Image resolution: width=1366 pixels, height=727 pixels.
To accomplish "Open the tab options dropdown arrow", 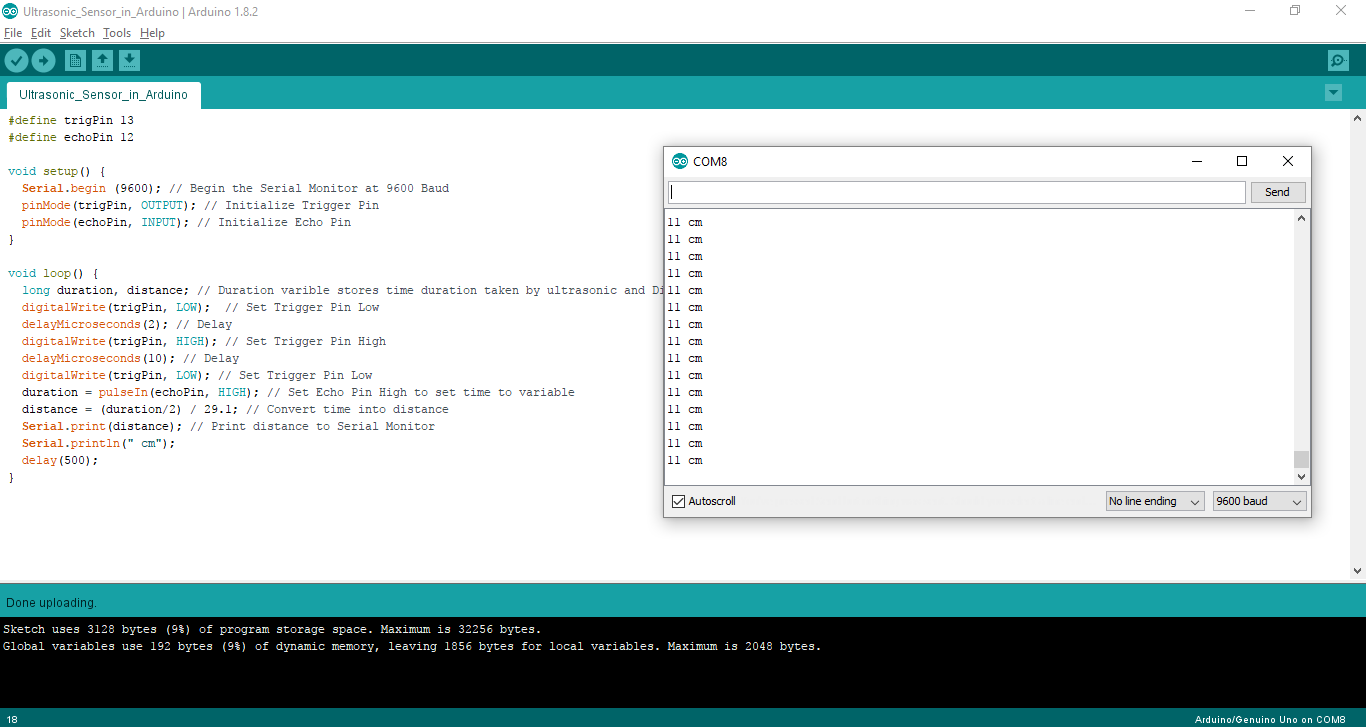I will click(1333, 93).
